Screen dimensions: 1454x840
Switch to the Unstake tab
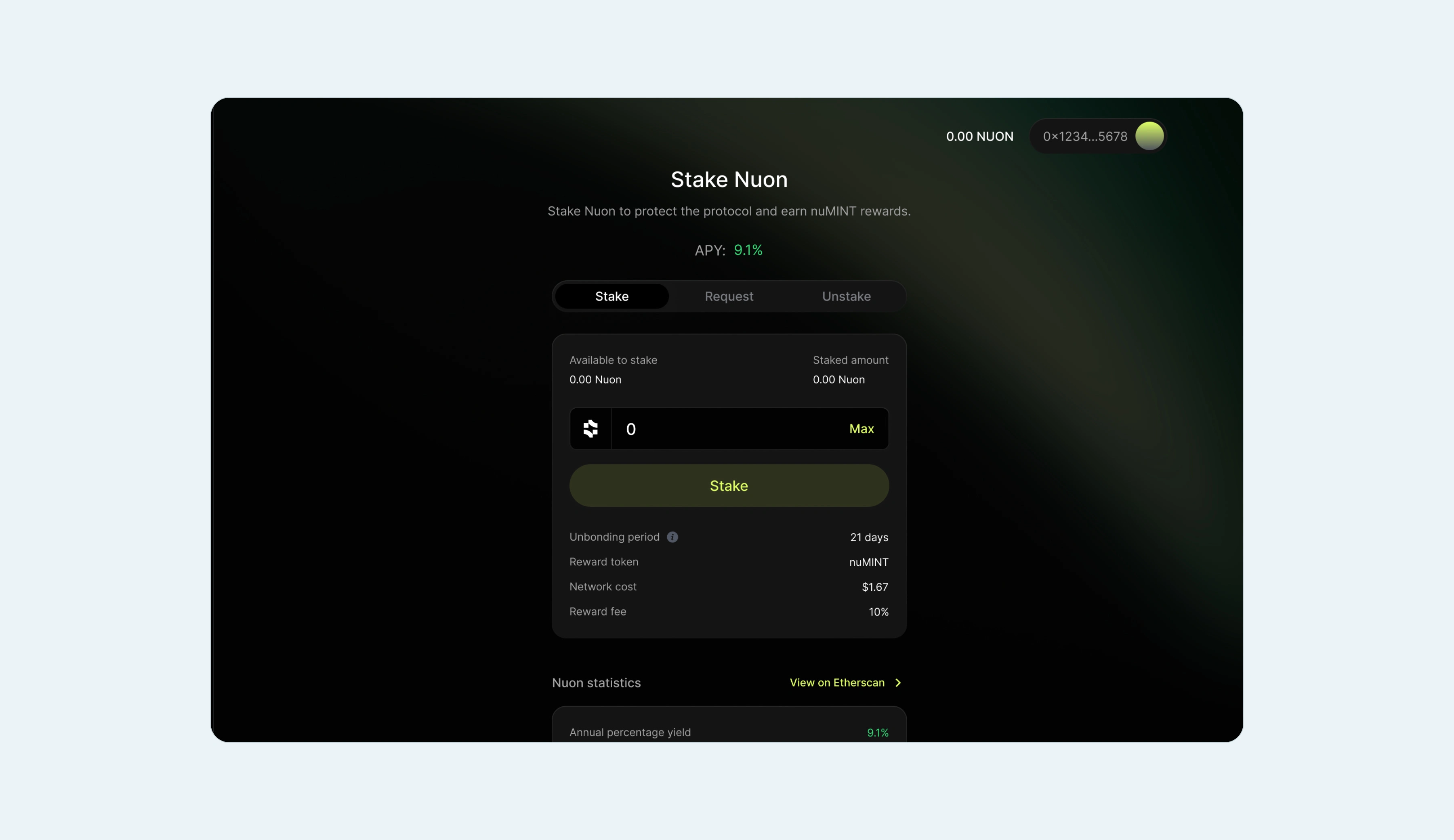pos(847,296)
